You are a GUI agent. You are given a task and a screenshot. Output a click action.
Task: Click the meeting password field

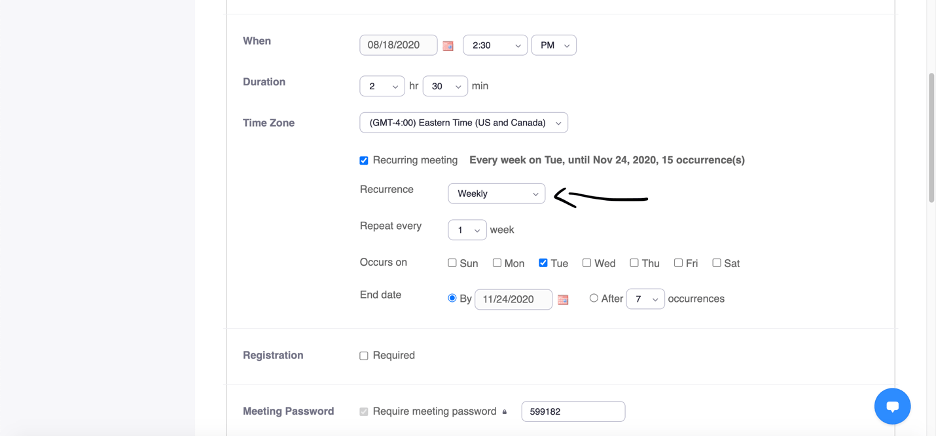tap(573, 411)
